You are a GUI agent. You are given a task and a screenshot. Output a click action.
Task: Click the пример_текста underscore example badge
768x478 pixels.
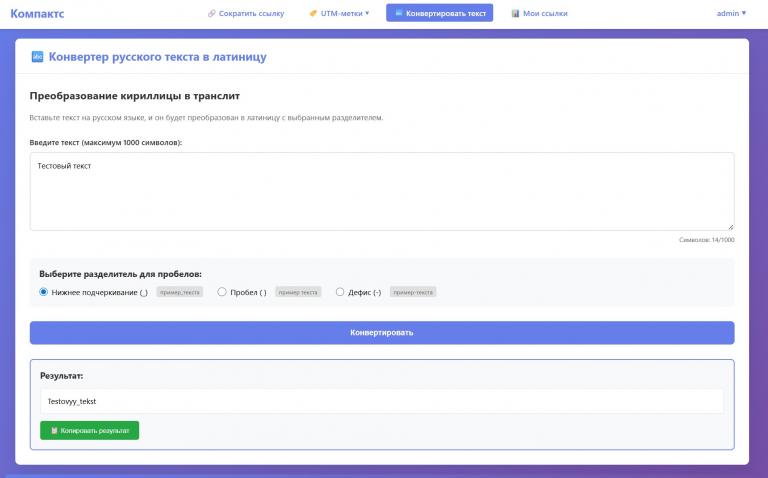(180, 292)
